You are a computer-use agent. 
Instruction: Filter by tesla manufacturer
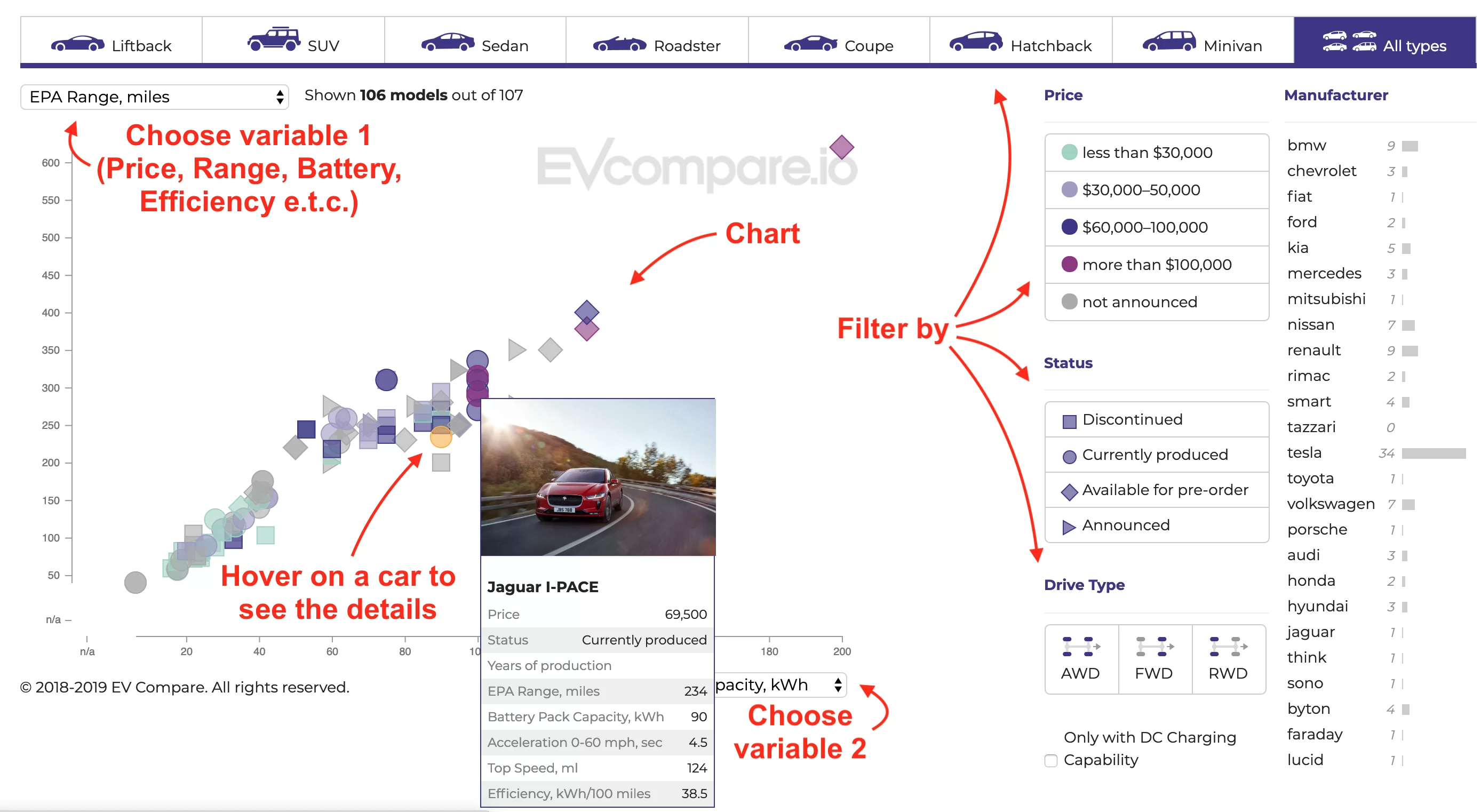pos(1304,453)
